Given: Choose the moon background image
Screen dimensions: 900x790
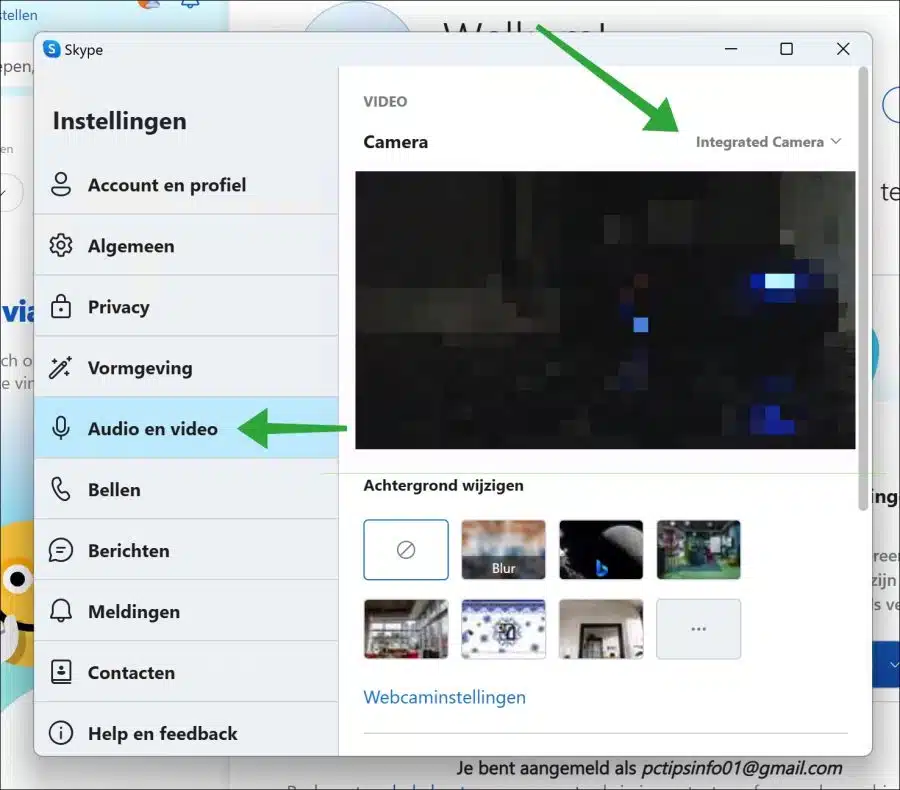Looking at the screenshot, I should pos(601,549).
